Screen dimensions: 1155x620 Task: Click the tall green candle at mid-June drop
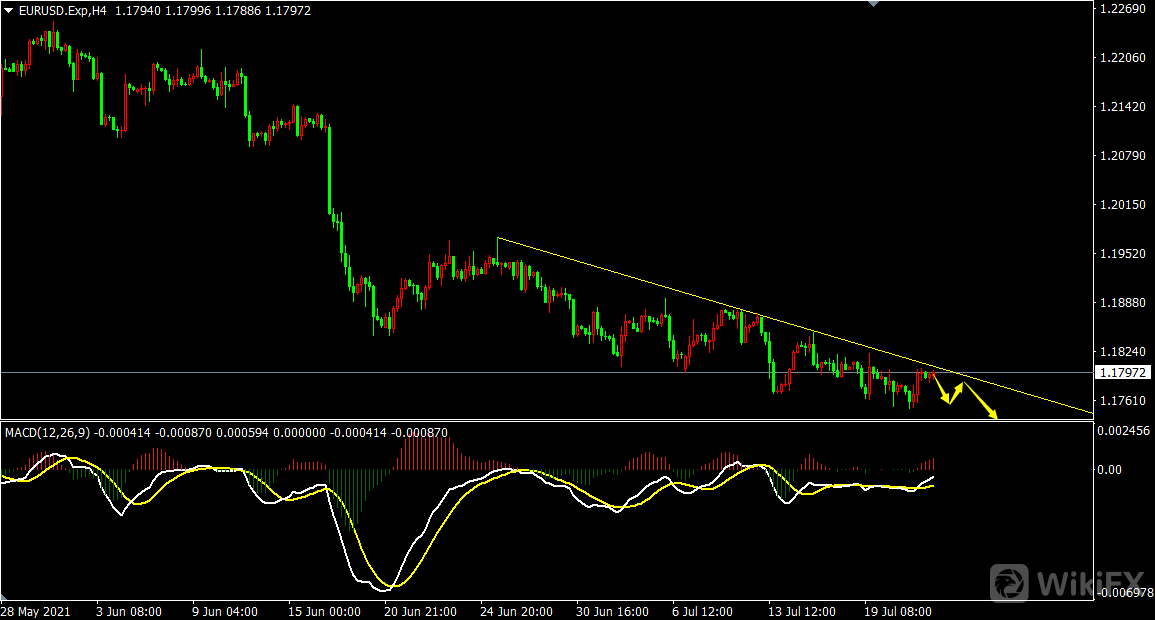tap(329, 170)
